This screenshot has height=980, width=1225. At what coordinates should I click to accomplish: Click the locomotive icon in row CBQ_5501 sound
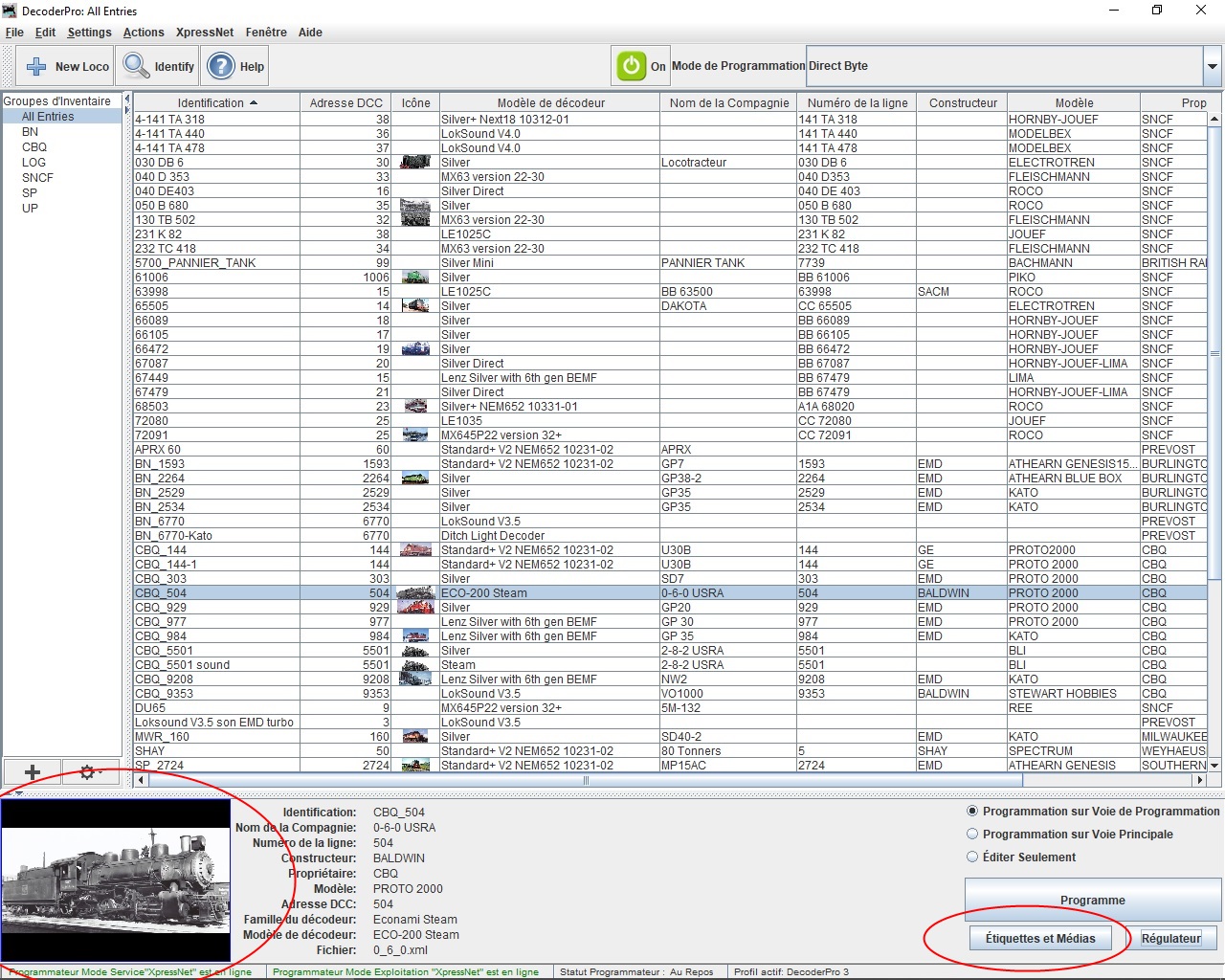click(x=415, y=665)
